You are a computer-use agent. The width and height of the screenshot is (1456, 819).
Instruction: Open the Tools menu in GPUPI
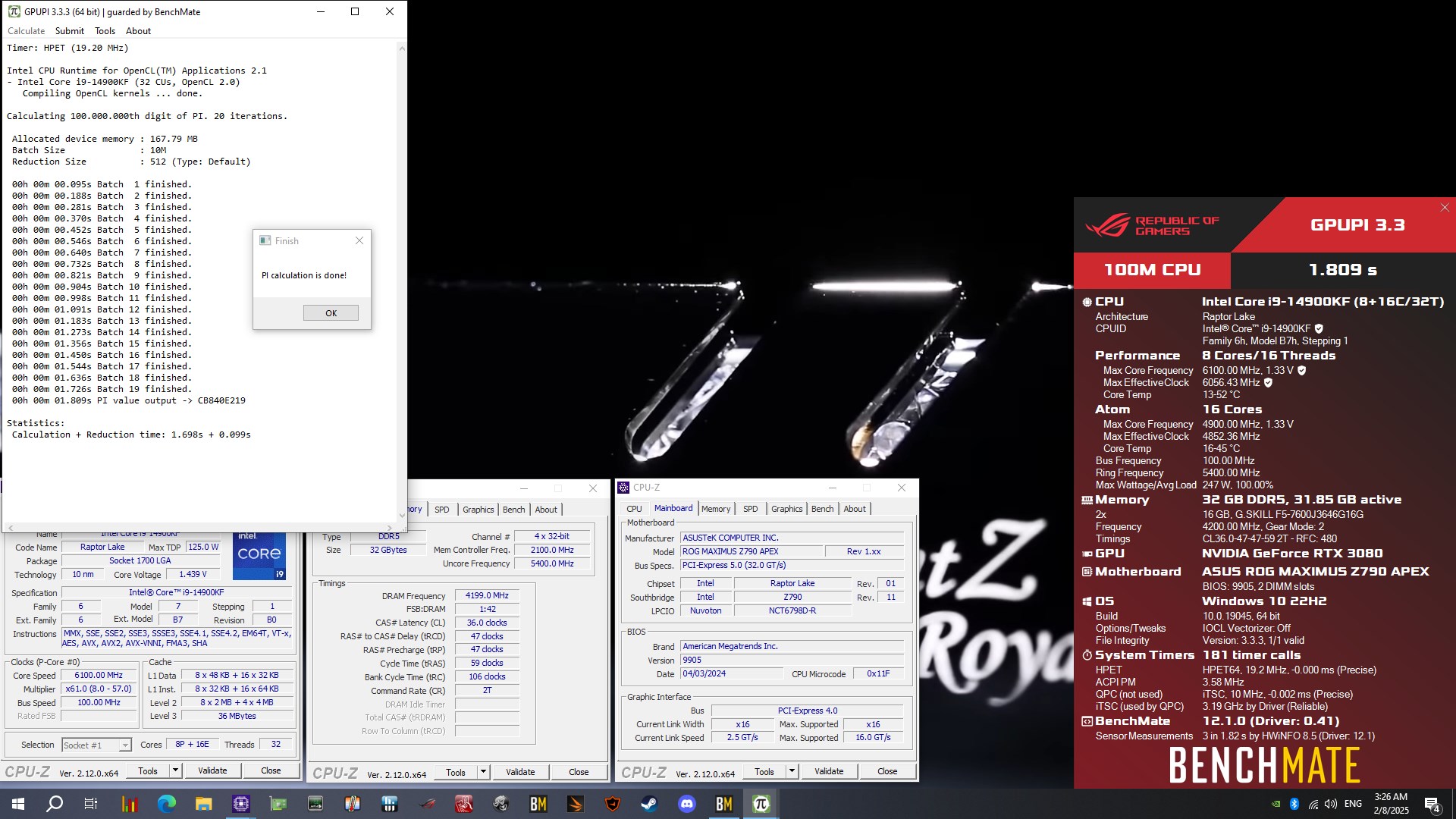pos(105,31)
